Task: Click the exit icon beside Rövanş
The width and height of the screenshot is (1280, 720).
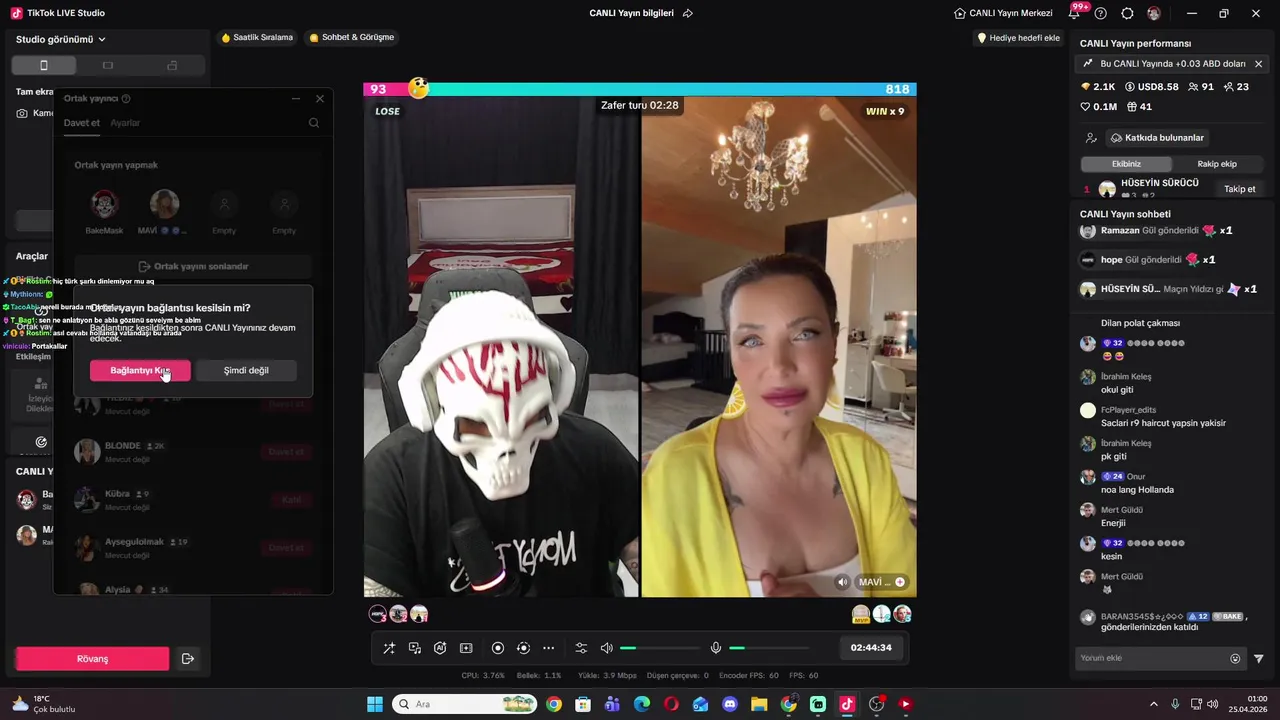Action: (x=187, y=659)
